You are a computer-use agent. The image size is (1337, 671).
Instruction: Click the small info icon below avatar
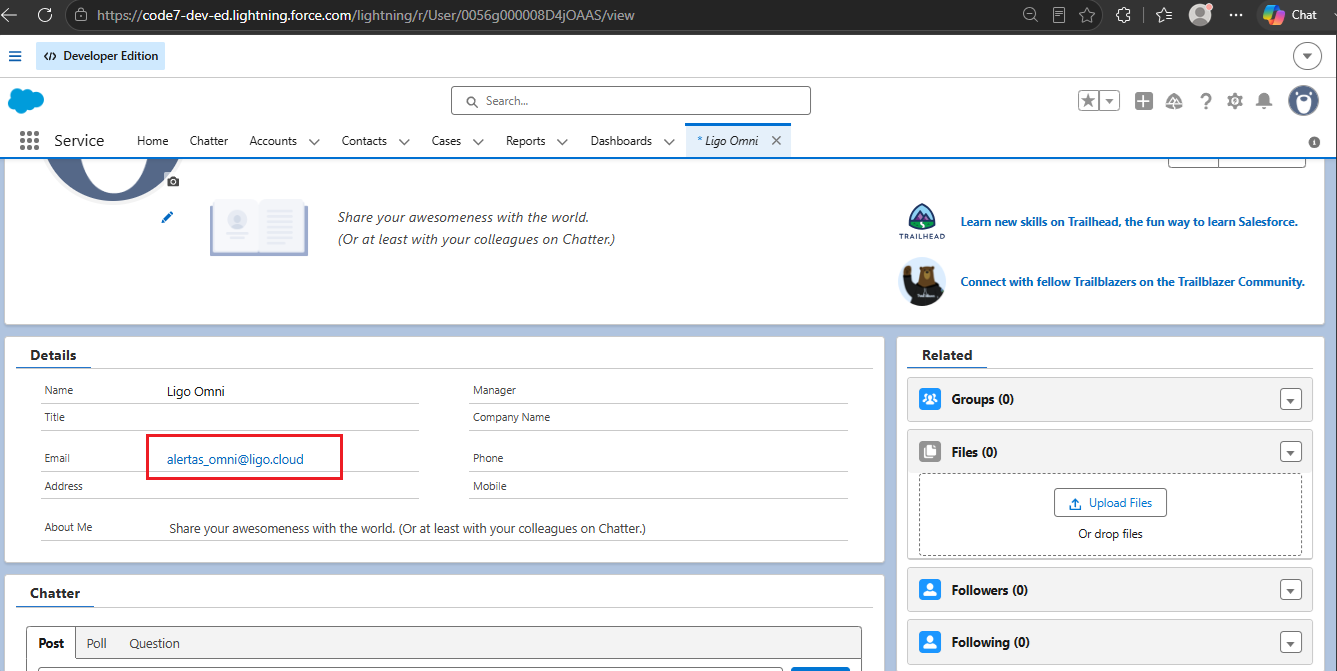[1315, 142]
